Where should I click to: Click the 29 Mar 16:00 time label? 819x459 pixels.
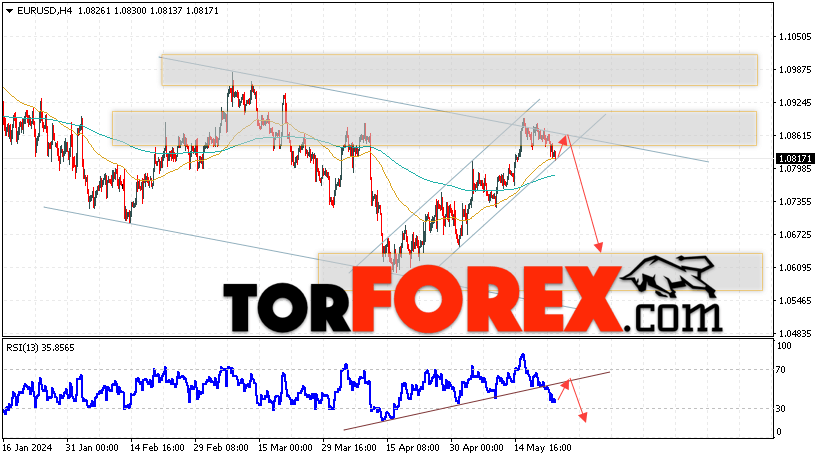click(x=349, y=448)
